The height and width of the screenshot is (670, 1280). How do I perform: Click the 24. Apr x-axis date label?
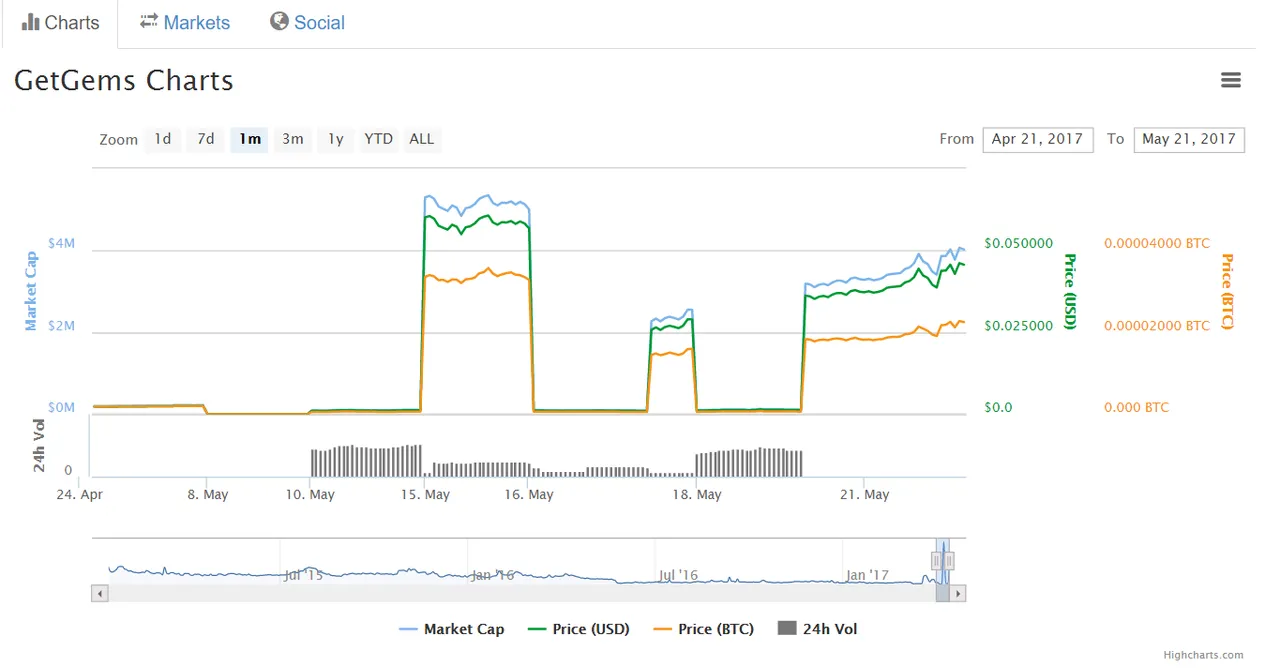79,494
